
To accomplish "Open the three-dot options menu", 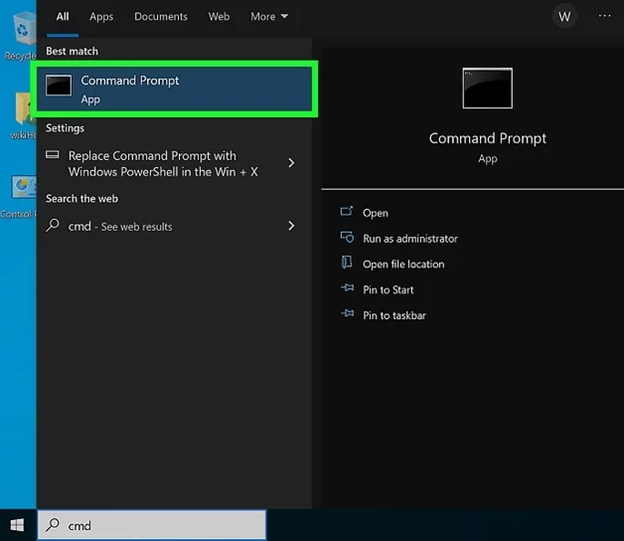I will pos(604,16).
